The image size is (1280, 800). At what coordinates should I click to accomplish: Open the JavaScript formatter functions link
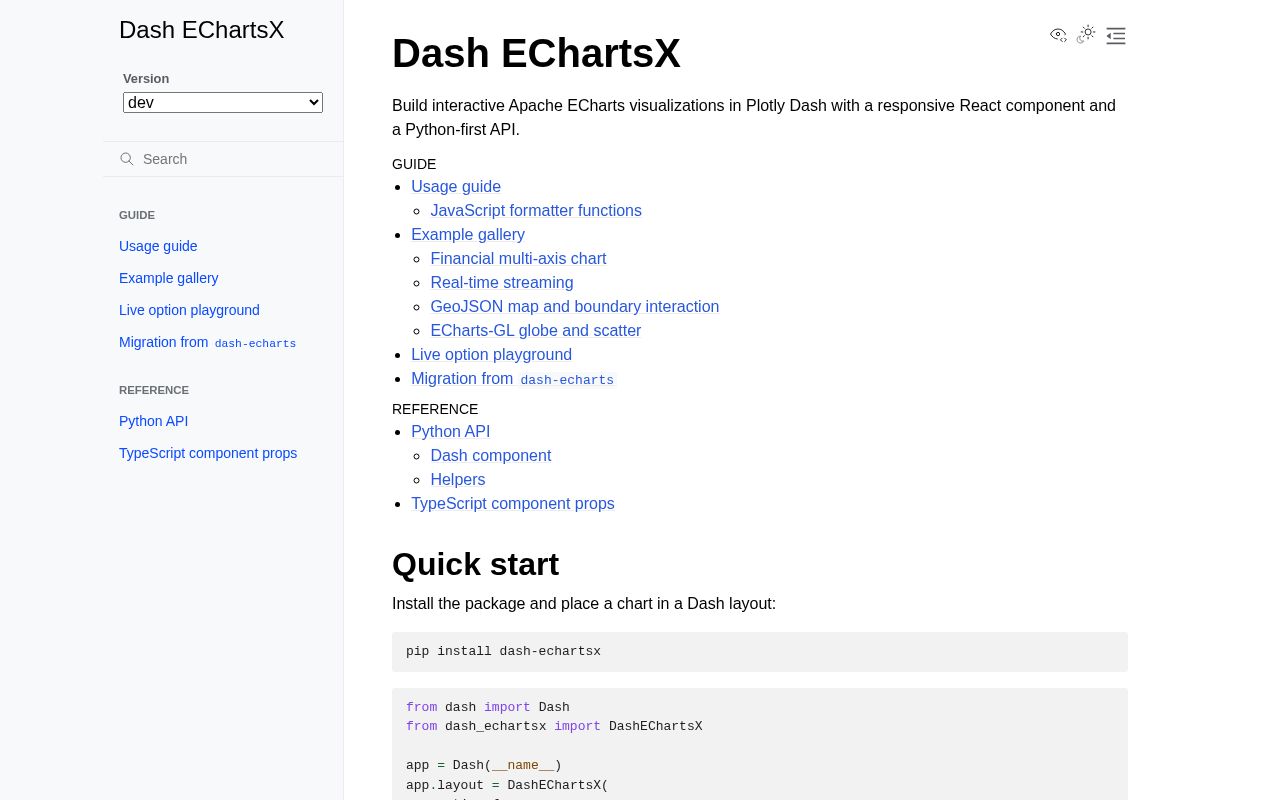[x=536, y=211]
